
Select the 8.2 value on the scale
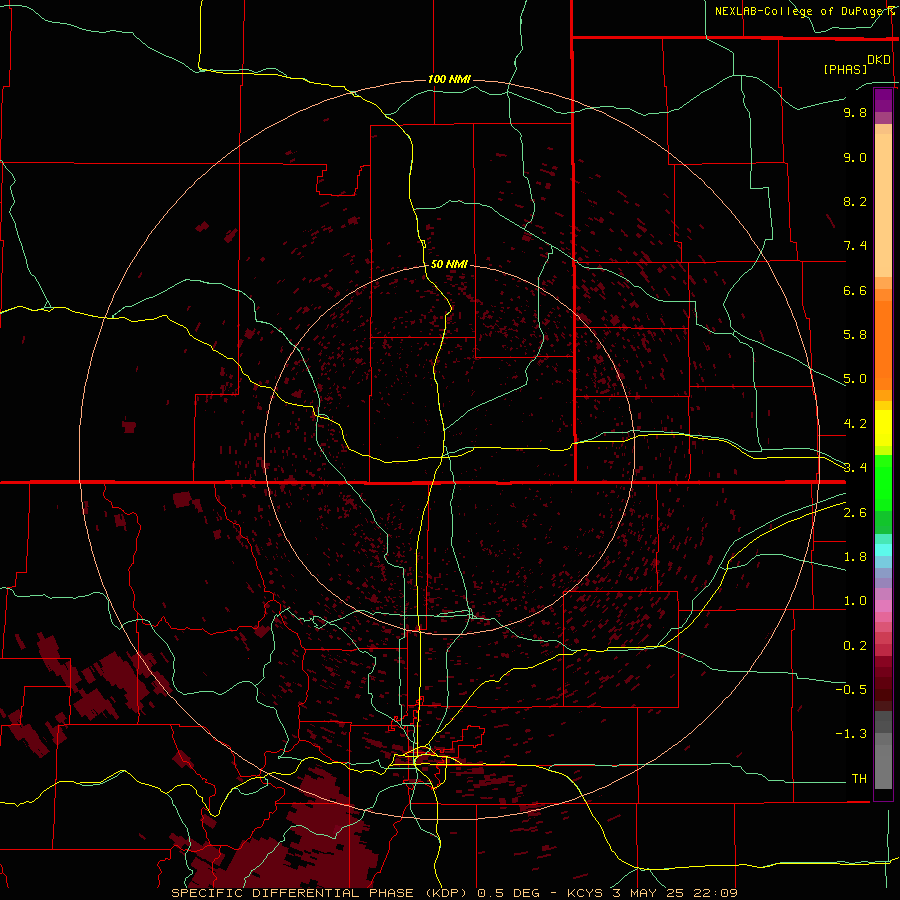point(855,201)
